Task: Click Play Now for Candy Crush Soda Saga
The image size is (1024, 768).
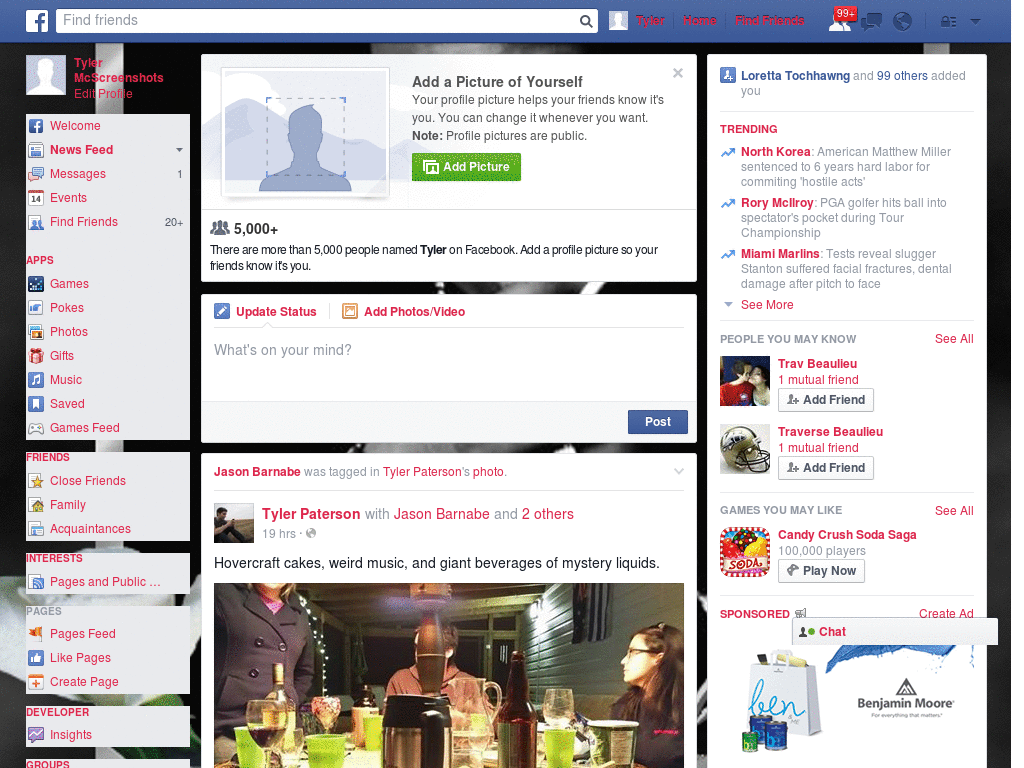Action: 821,571
